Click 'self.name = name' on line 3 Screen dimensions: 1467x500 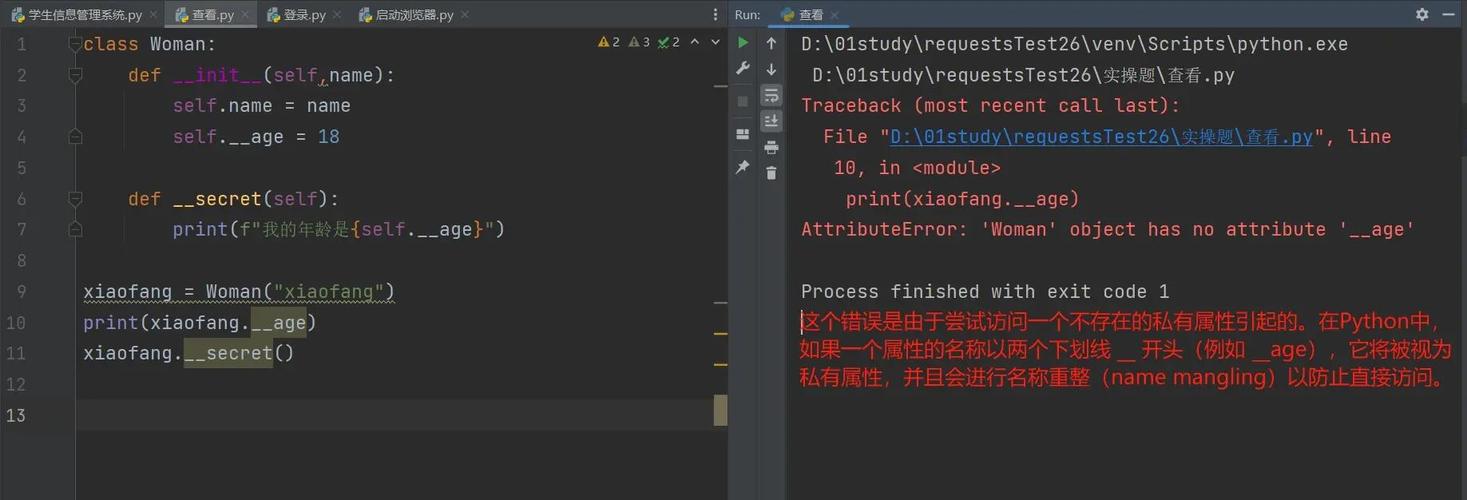pyautogui.click(x=261, y=106)
